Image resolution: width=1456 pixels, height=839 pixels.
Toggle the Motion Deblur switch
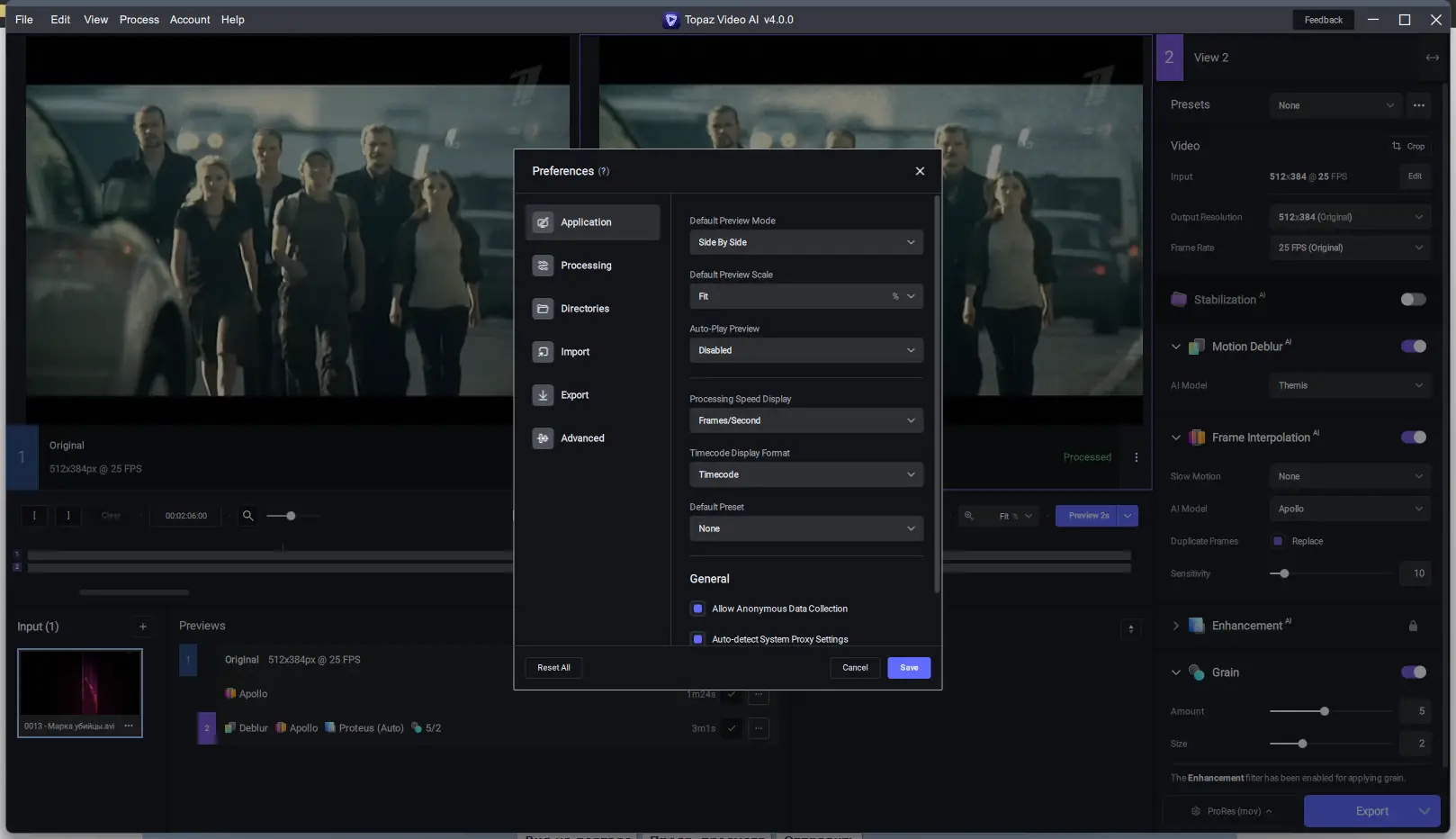[1413, 347]
